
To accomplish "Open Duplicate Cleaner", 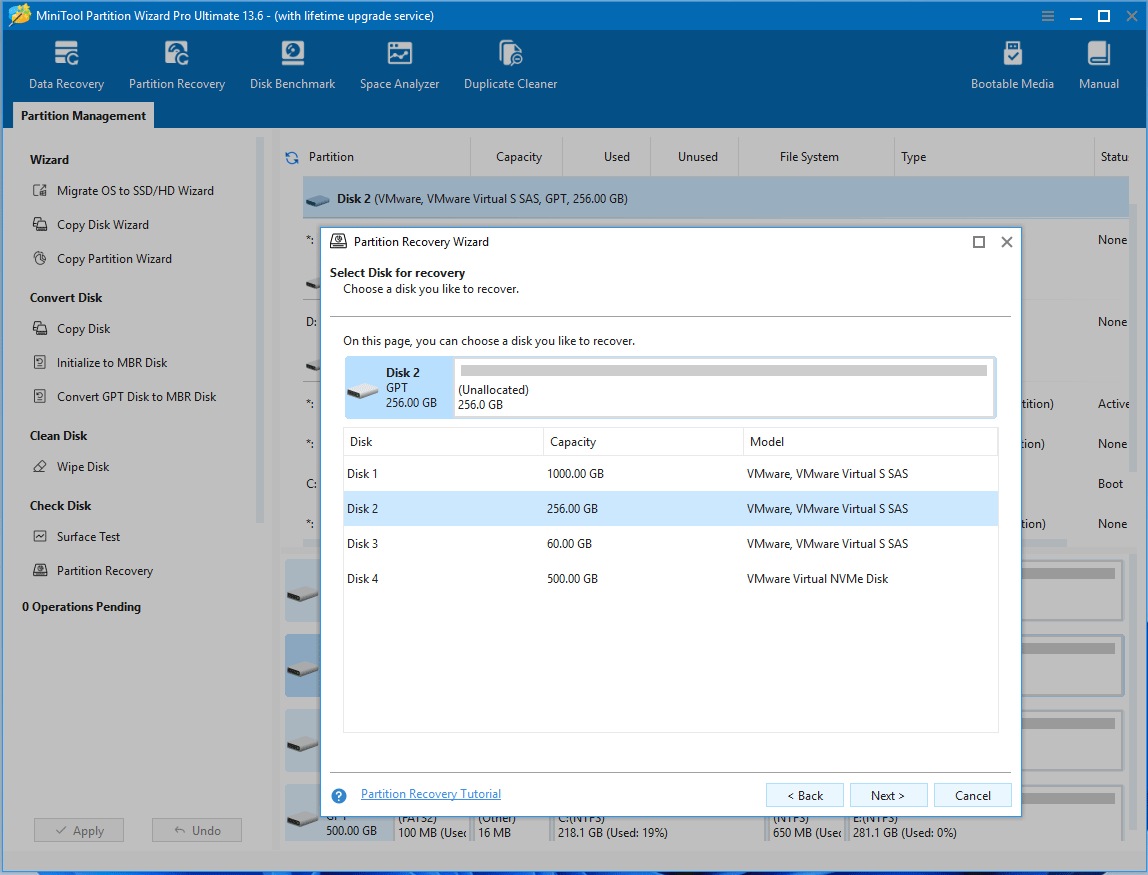I will 510,66.
